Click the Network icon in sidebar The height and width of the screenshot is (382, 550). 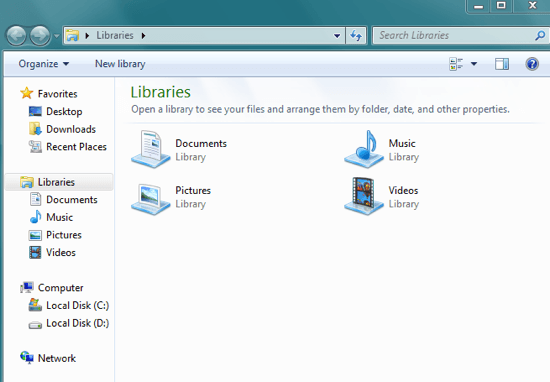[27, 358]
